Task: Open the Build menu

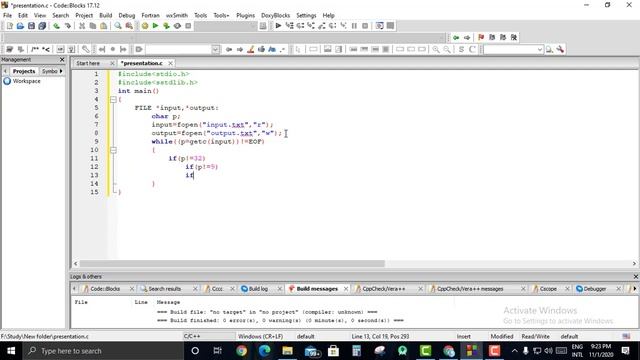Action: coord(106,15)
